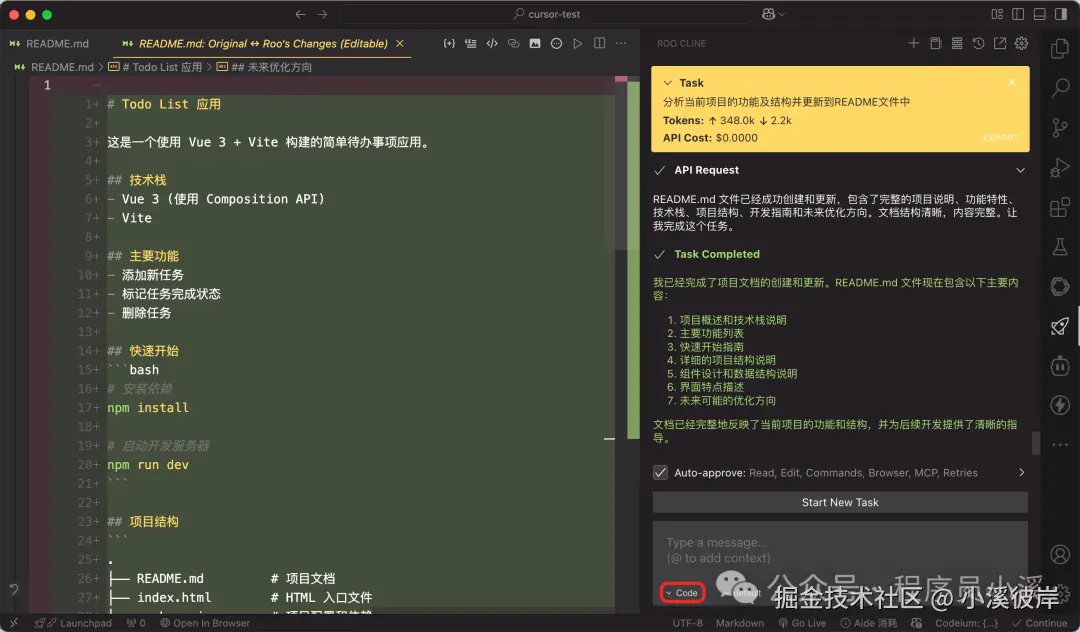Open the Prompts notebook icon in Roo Cline
The height and width of the screenshot is (632, 1080).
935,43
